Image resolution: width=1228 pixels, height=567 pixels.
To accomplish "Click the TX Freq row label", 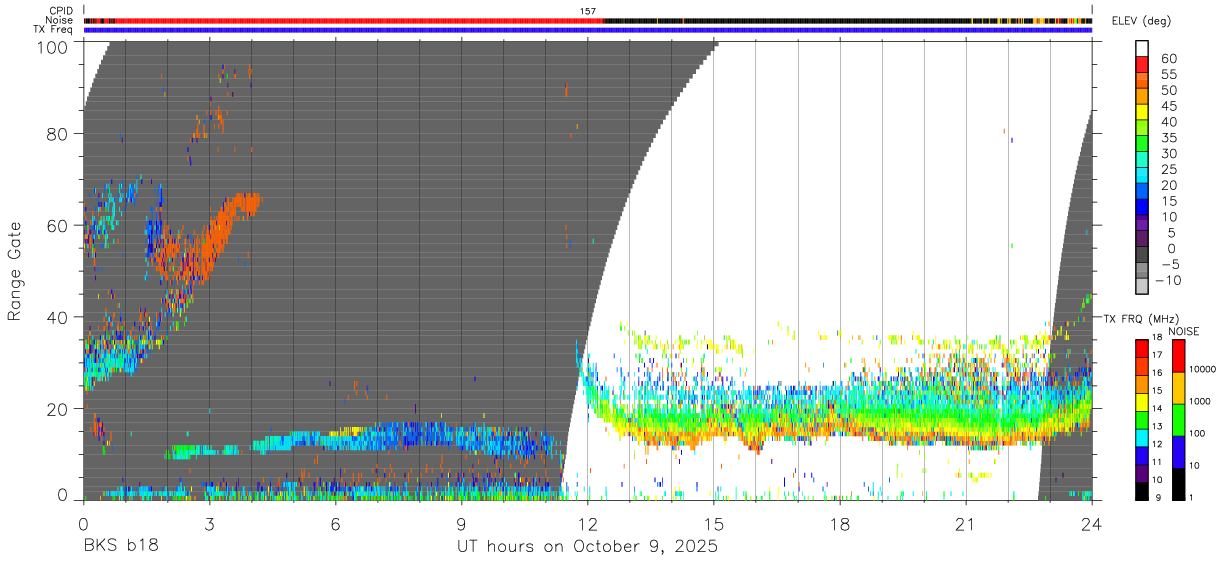I will pos(54,29).
